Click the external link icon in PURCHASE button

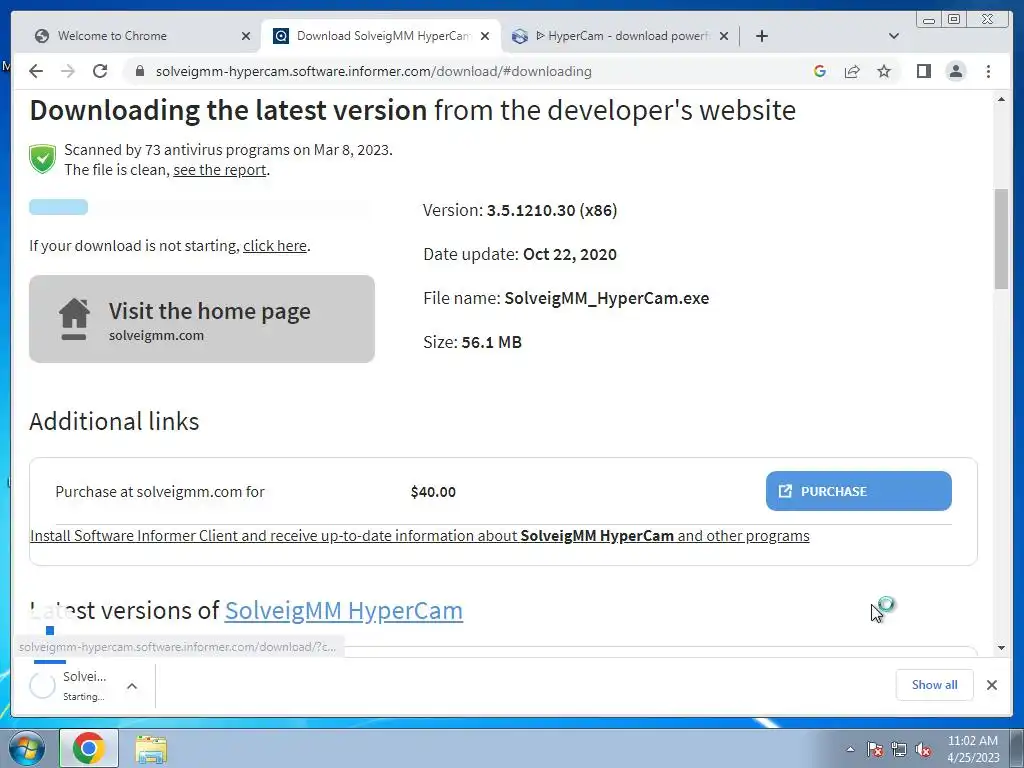pos(785,491)
